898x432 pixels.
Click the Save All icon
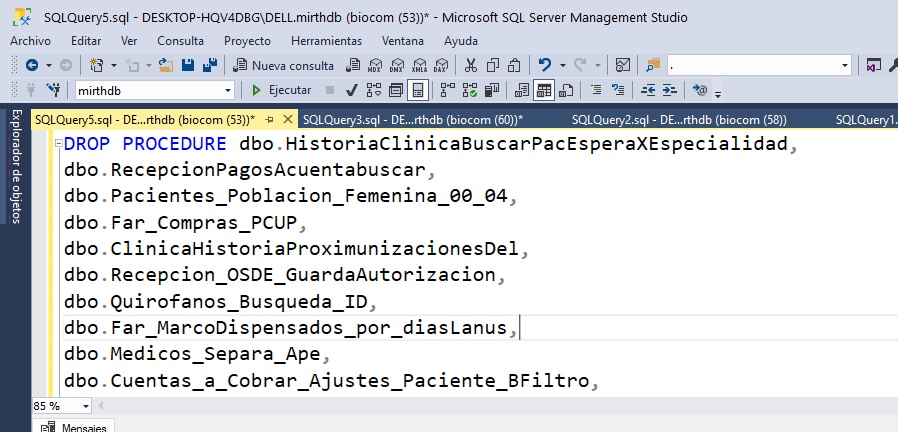[x=210, y=65]
